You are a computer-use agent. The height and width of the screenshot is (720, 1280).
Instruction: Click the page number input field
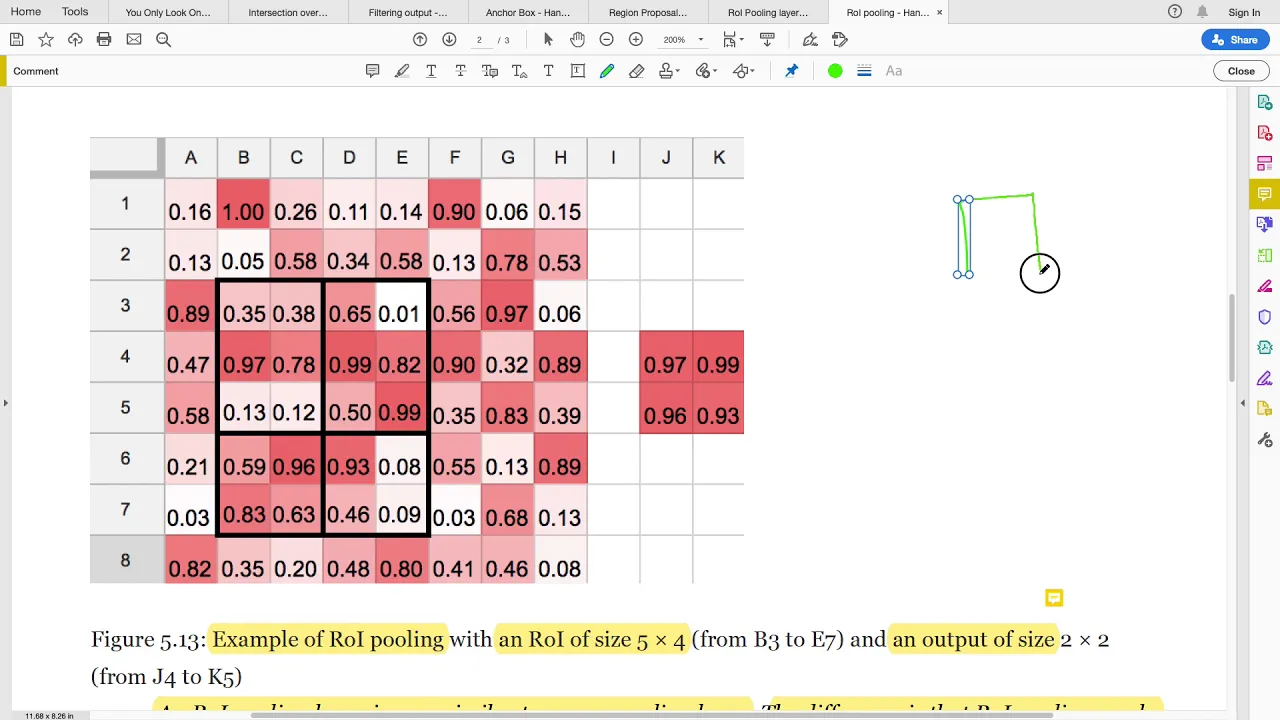coord(480,39)
